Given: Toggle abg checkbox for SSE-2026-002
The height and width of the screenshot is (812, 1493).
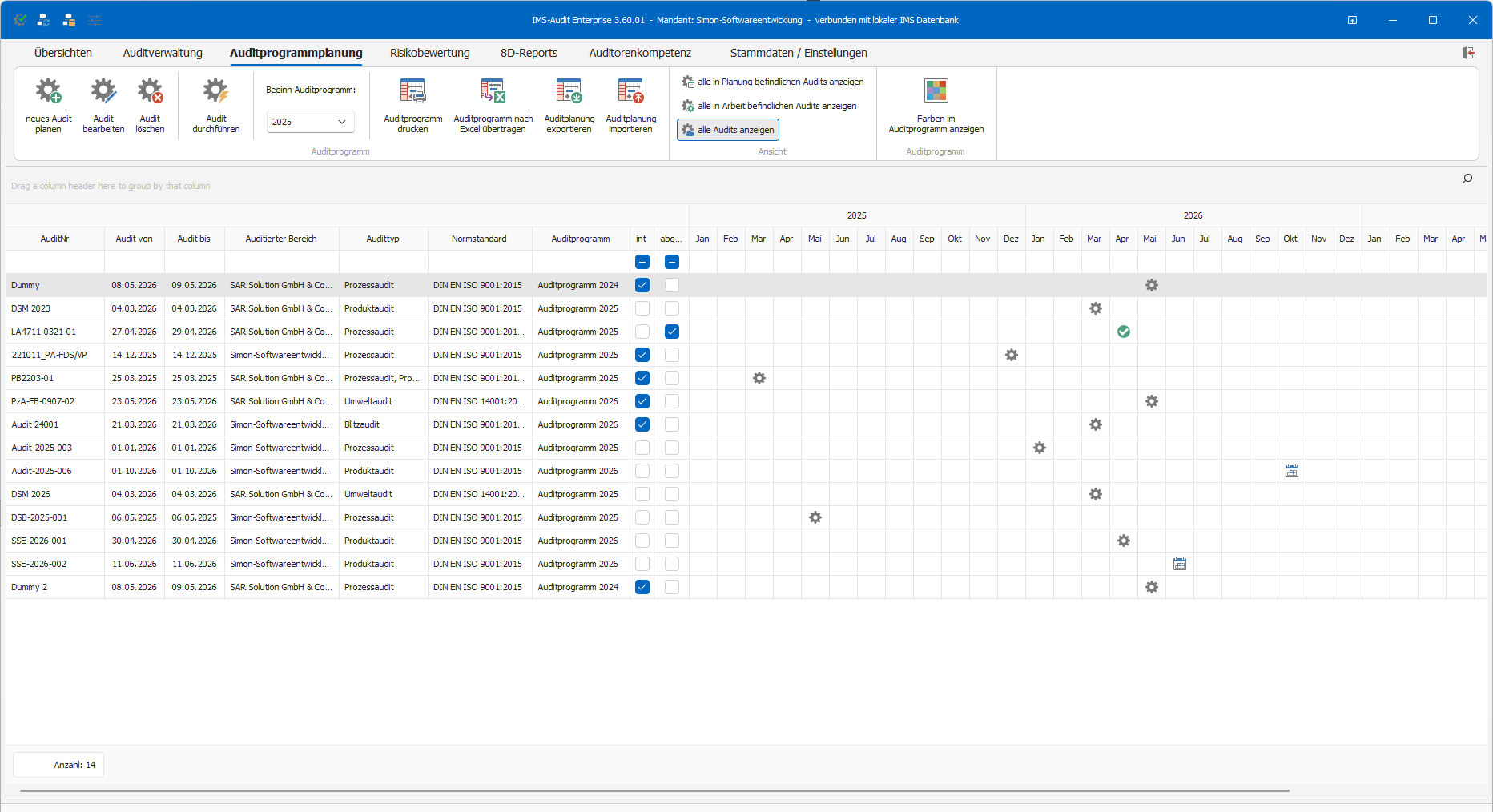Looking at the screenshot, I should (x=672, y=564).
